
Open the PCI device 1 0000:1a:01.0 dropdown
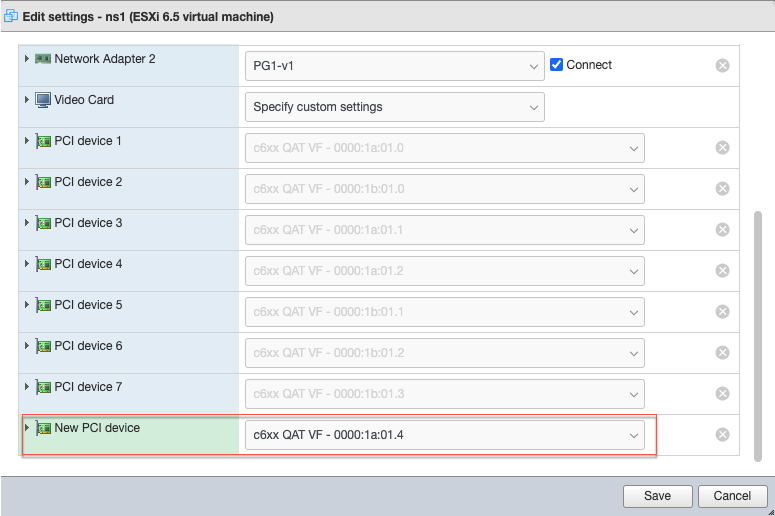coord(444,148)
